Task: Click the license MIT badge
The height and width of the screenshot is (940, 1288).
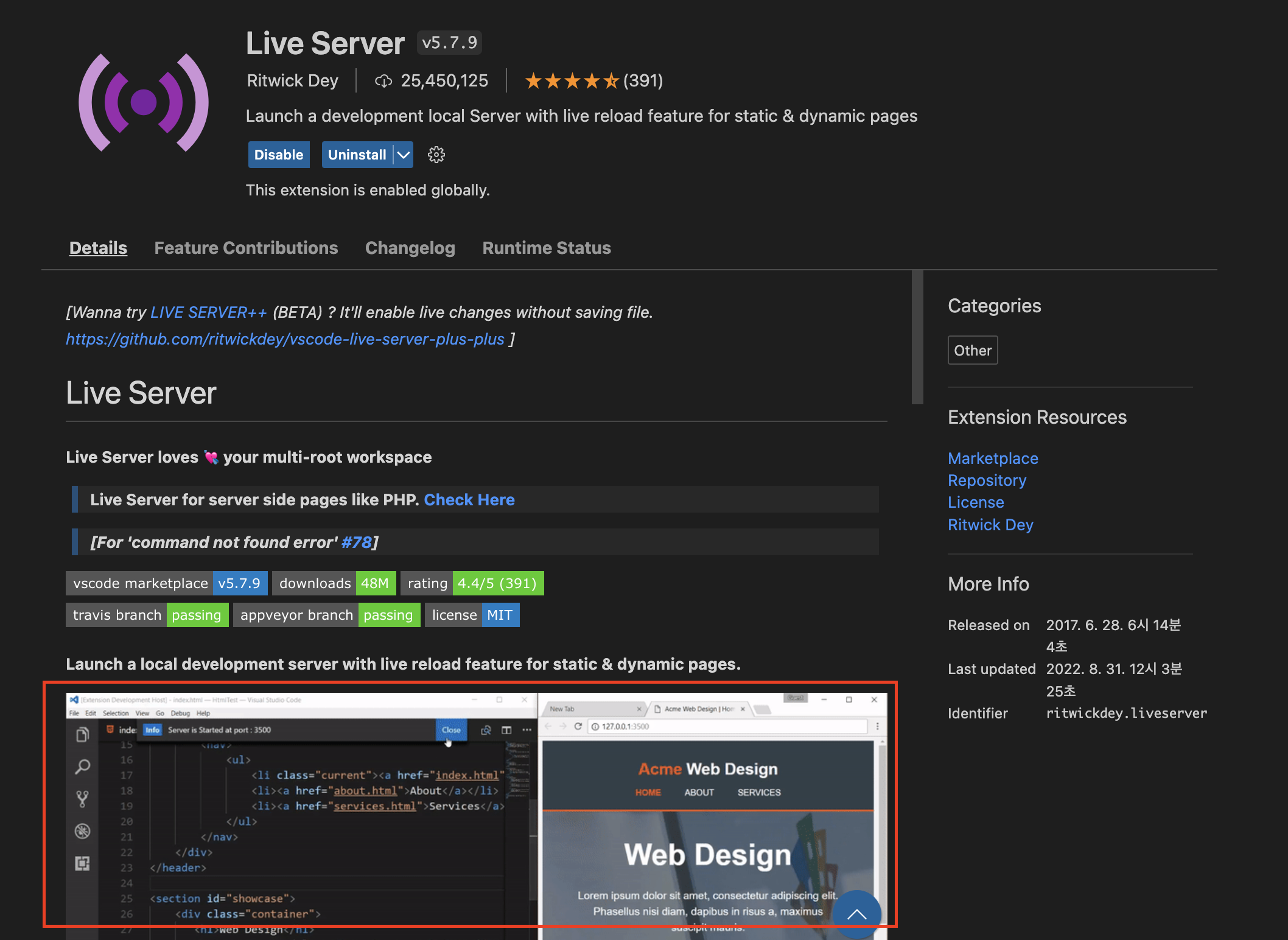Action: coord(472,615)
